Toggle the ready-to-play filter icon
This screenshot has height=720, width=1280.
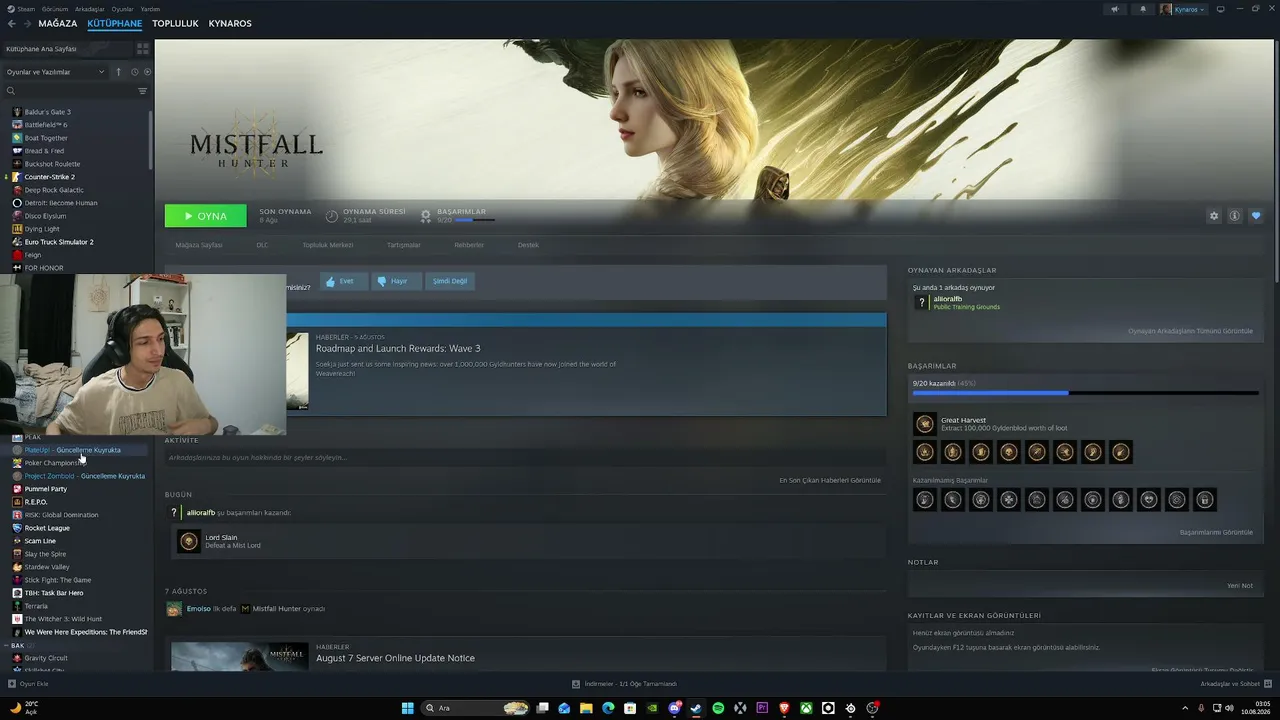(x=147, y=72)
